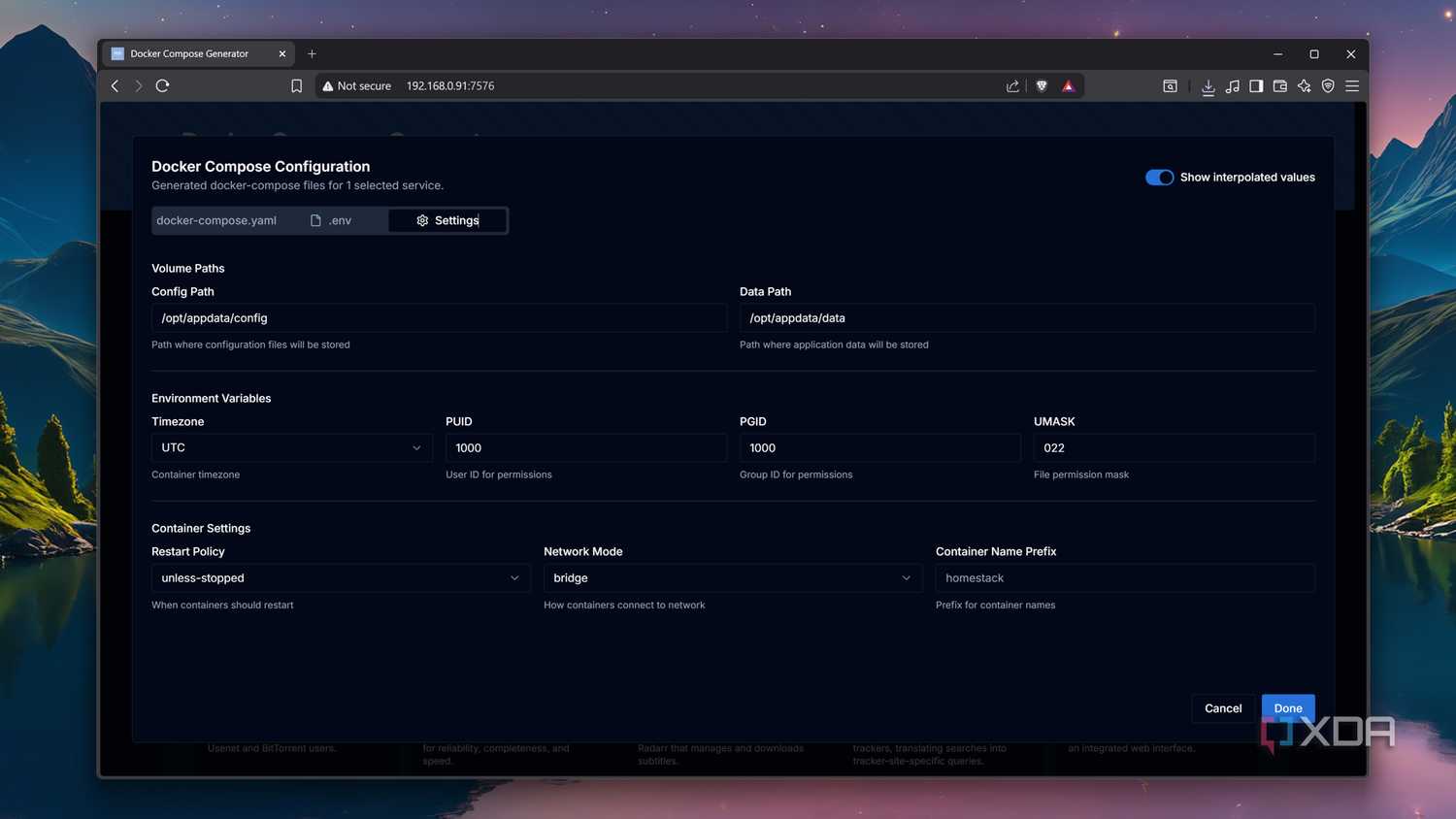
Task: Open Brave Rewards triangle icon
Action: coord(1068,85)
